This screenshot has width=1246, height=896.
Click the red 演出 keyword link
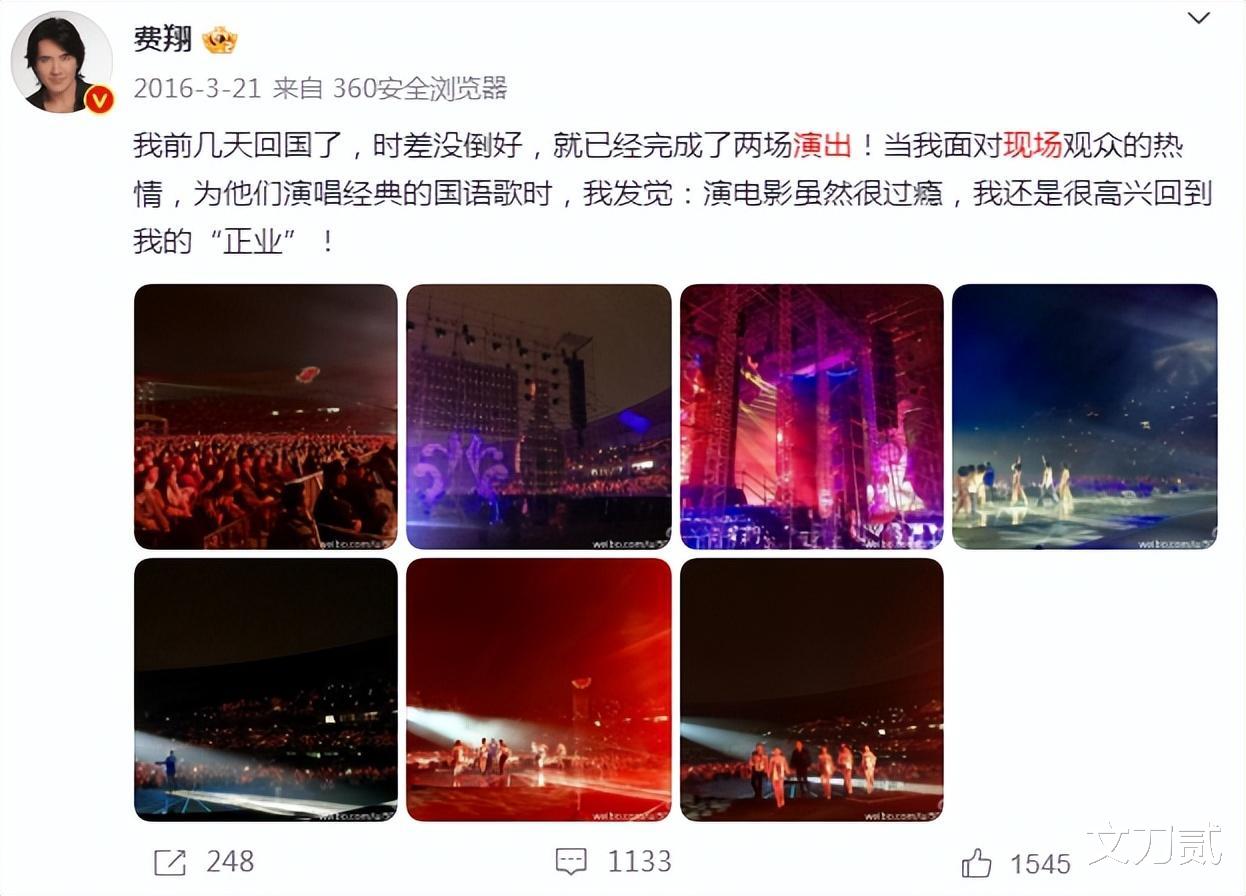(822, 146)
